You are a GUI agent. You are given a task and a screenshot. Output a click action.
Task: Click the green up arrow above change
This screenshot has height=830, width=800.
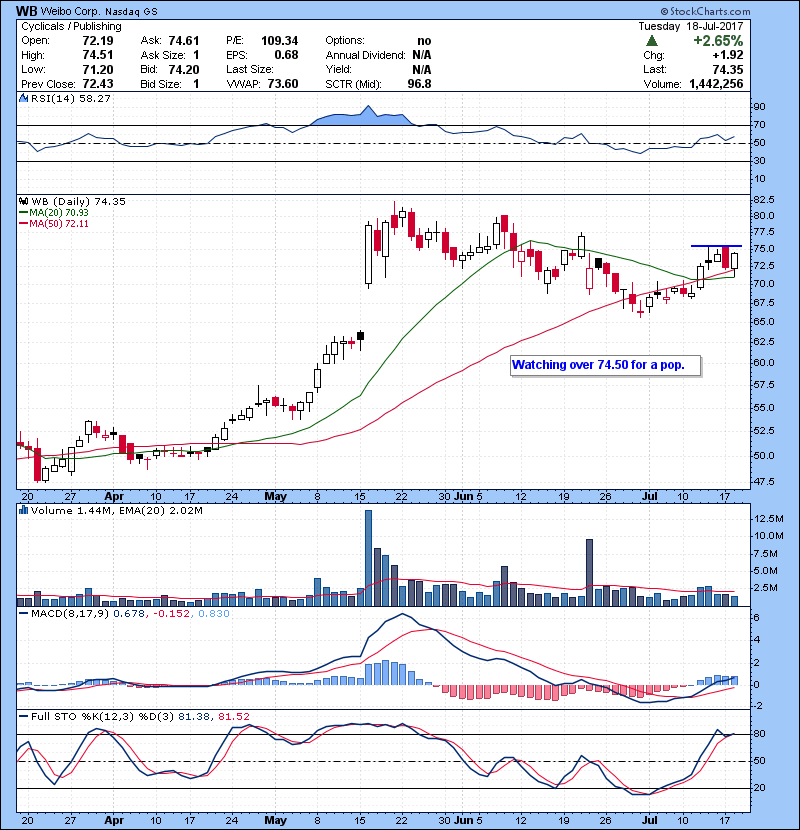click(x=652, y=40)
